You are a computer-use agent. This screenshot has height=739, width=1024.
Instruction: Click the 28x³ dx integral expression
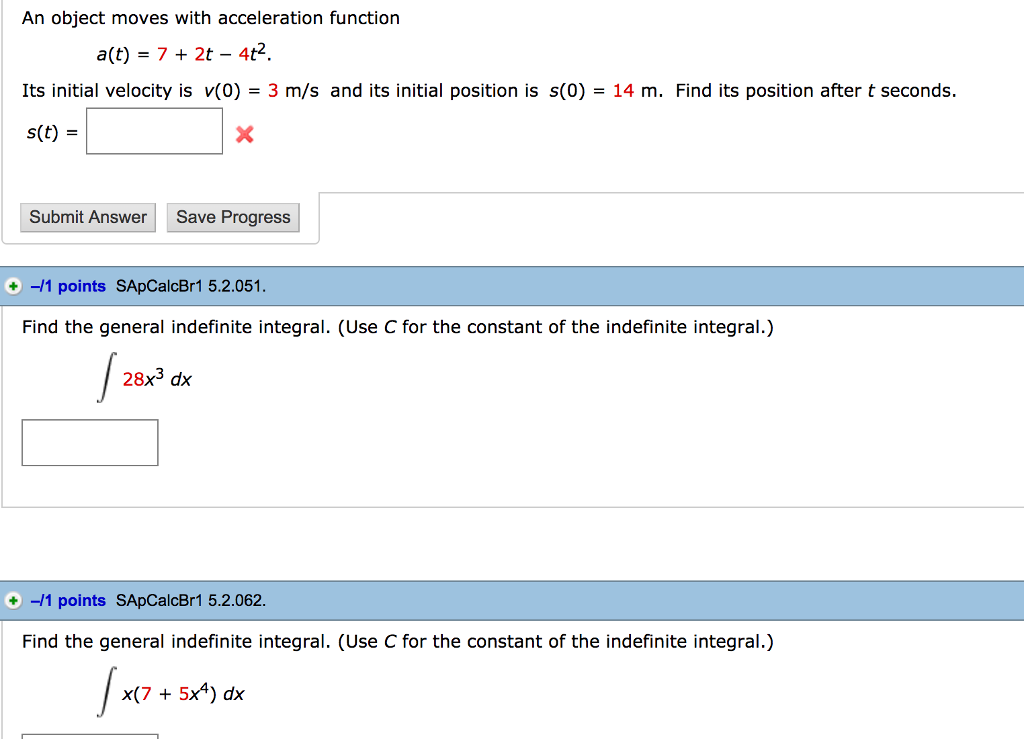[156, 379]
